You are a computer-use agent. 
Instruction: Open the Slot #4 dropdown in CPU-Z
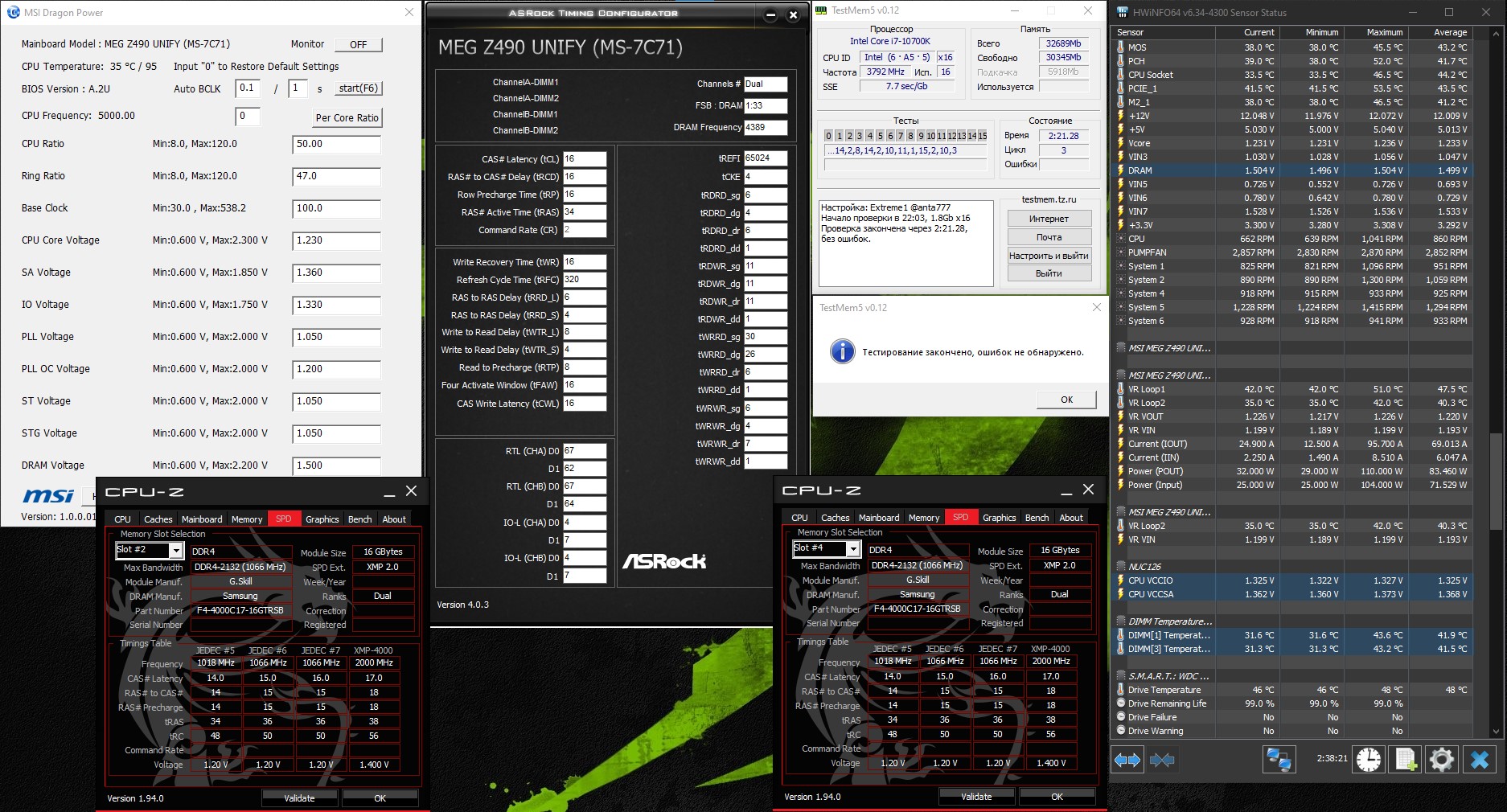852,548
